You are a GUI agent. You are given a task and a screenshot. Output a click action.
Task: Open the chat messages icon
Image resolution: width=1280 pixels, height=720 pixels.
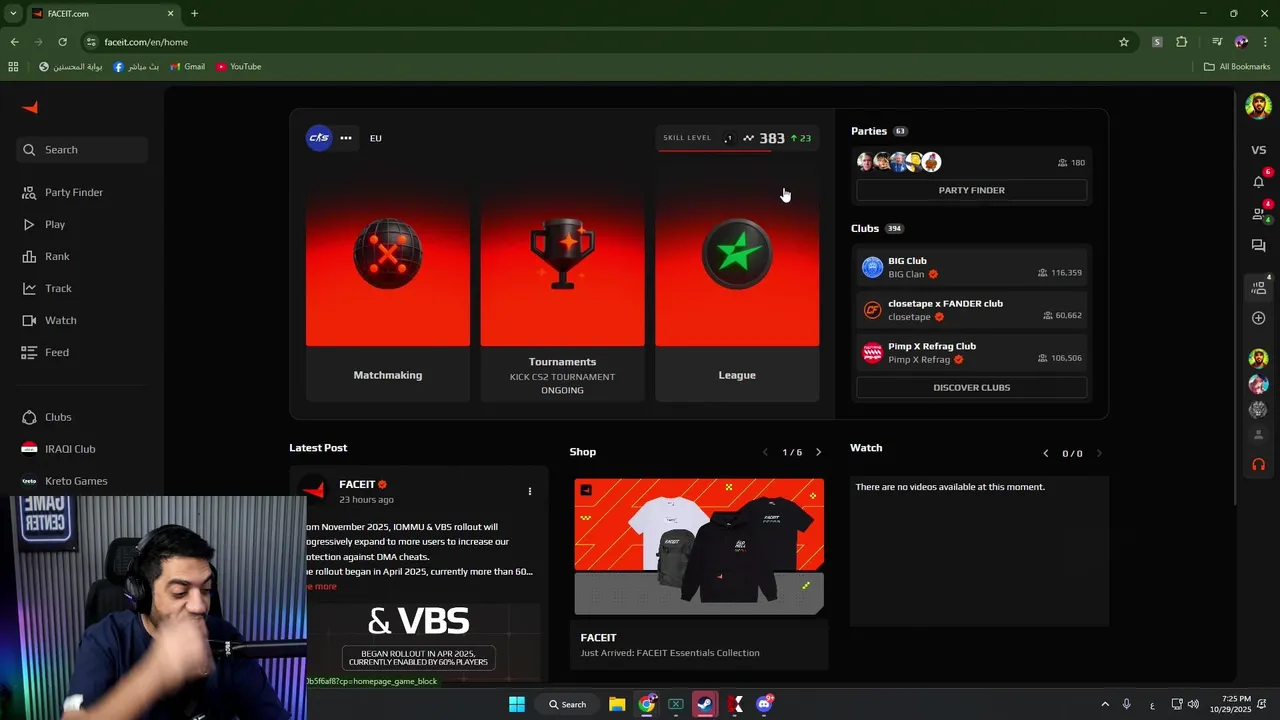1258,245
